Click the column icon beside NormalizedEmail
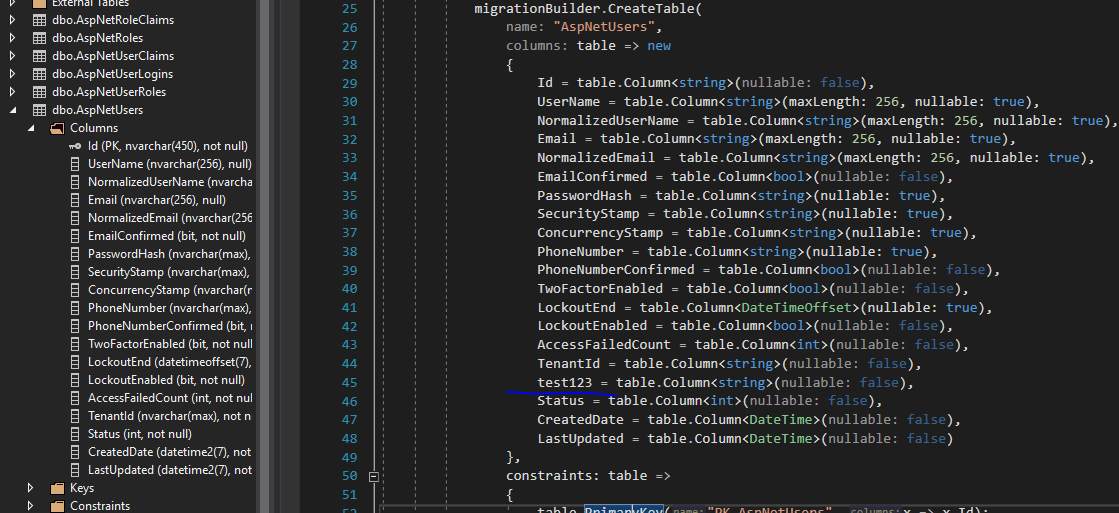The width and height of the screenshot is (1119, 513). 75,218
